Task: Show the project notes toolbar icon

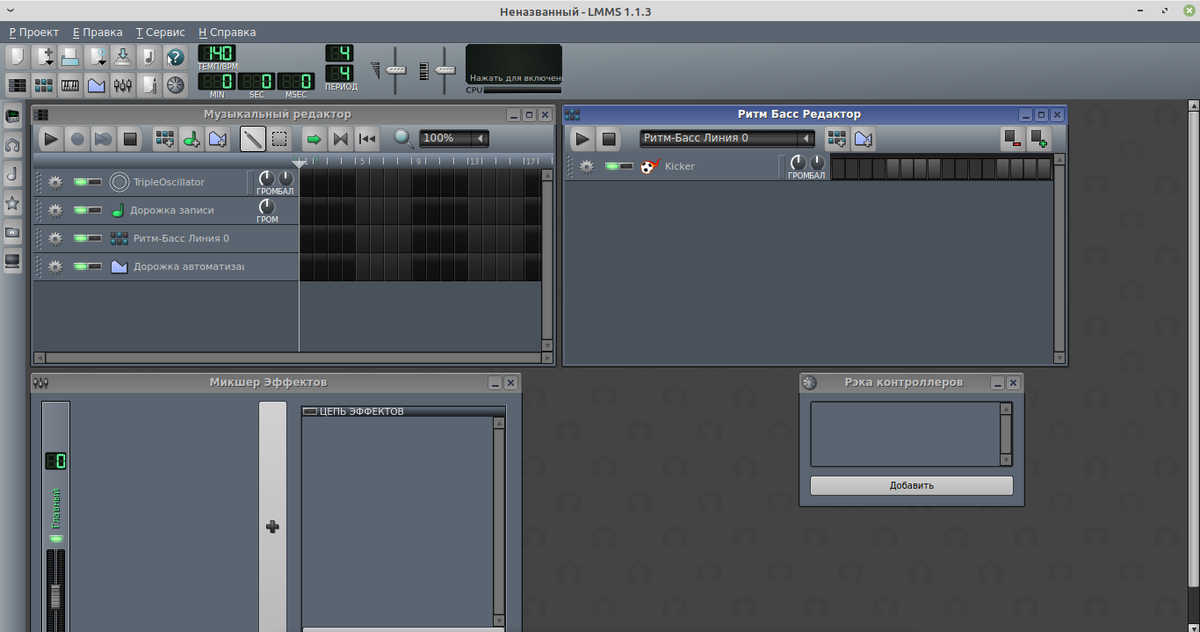Action: pos(149,85)
